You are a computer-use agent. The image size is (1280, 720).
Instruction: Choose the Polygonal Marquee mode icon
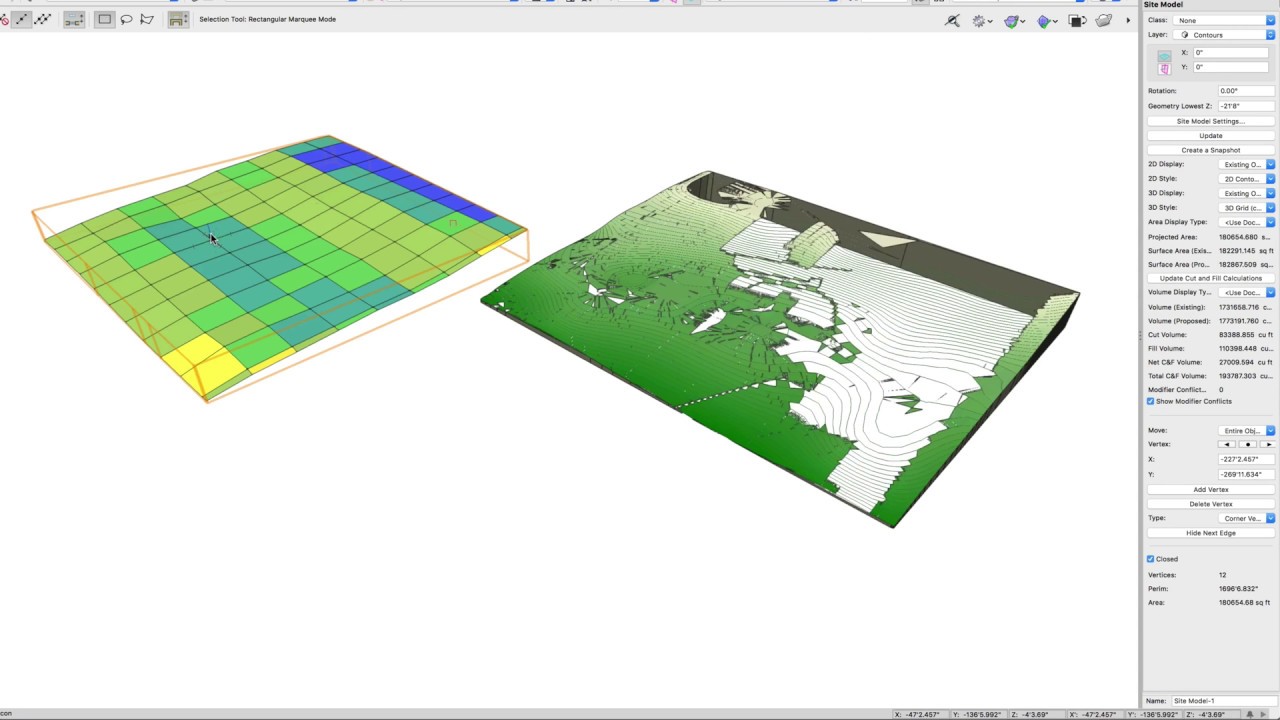tap(147, 19)
